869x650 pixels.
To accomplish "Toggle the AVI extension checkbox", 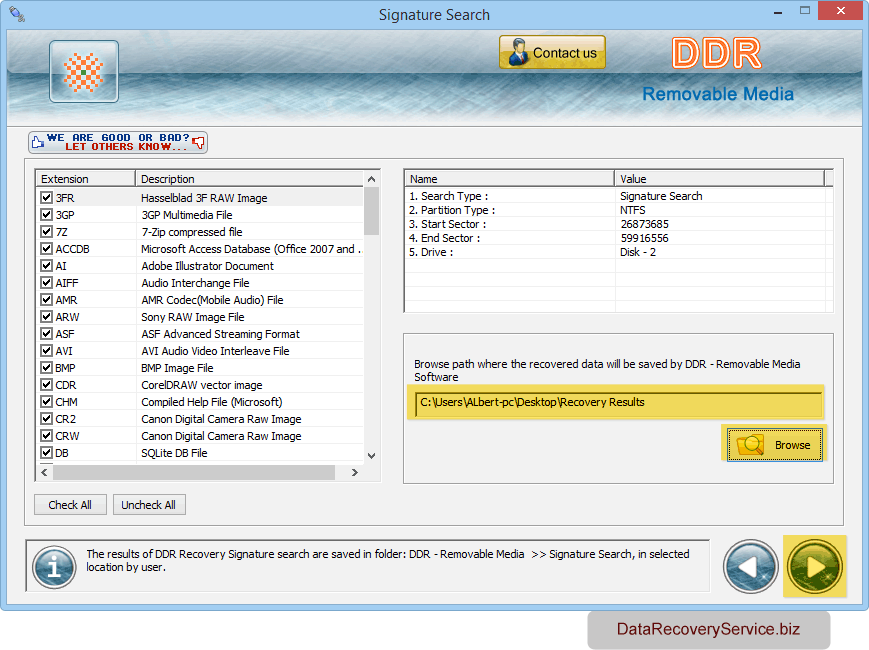I will (47, 351).
